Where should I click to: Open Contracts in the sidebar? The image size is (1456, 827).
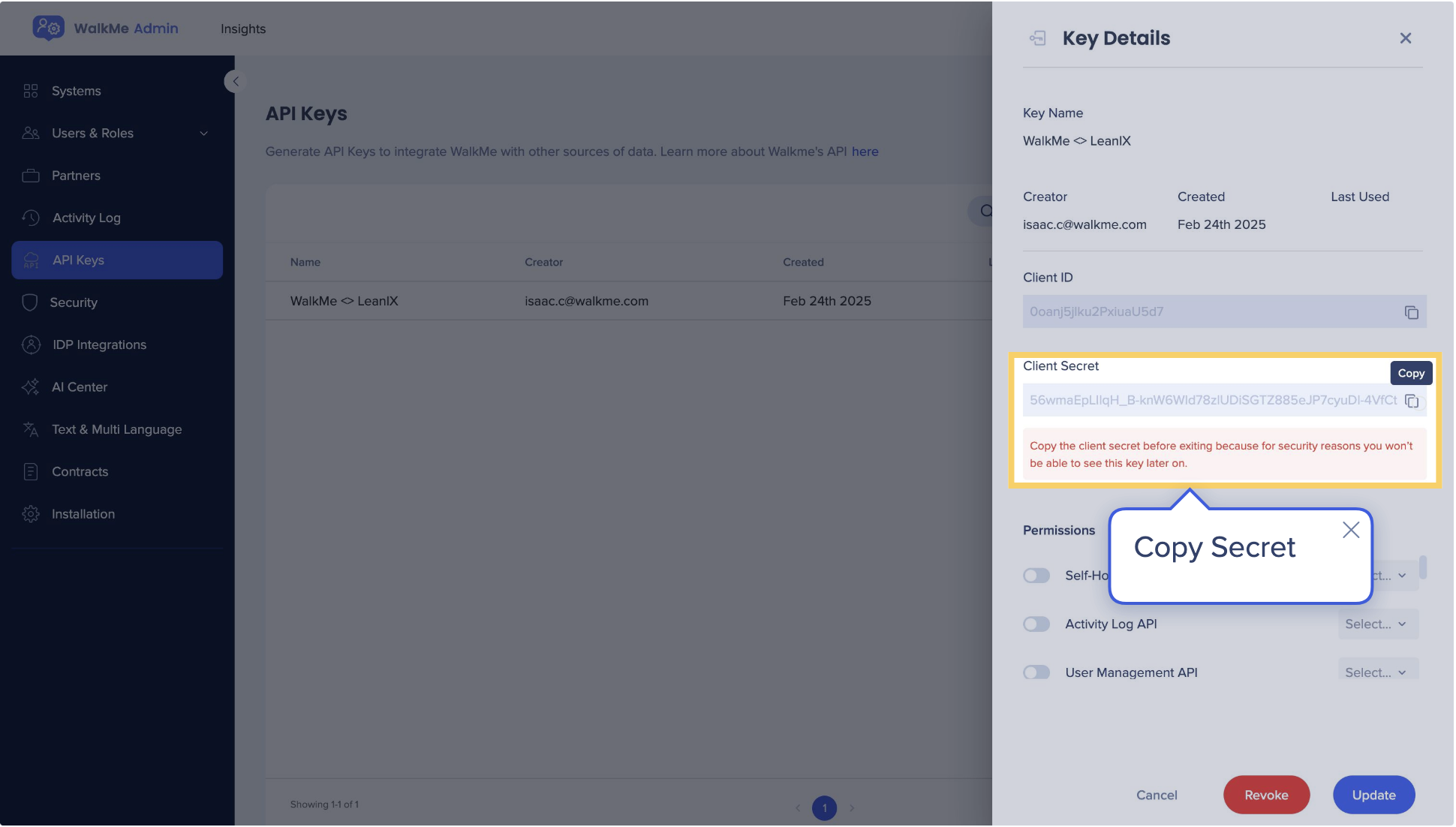(x=80, y=472)
